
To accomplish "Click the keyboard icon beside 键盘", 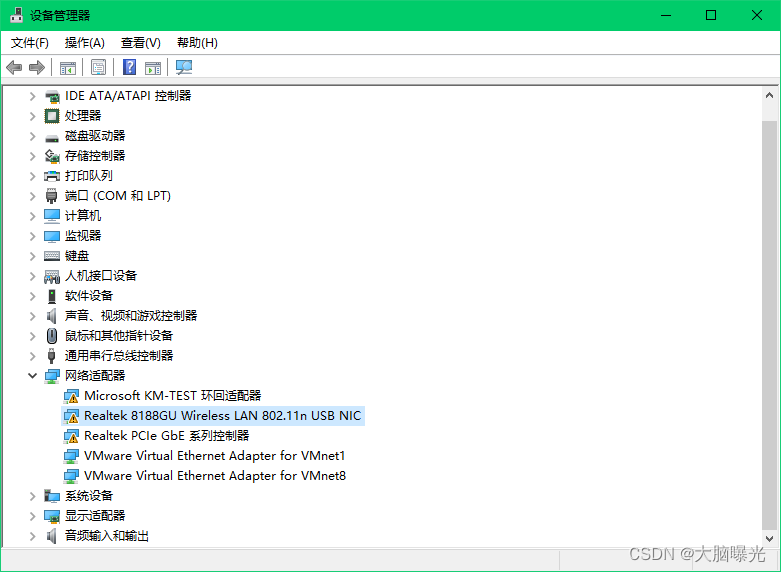I will pyautogui.click(x=52, y=256).
